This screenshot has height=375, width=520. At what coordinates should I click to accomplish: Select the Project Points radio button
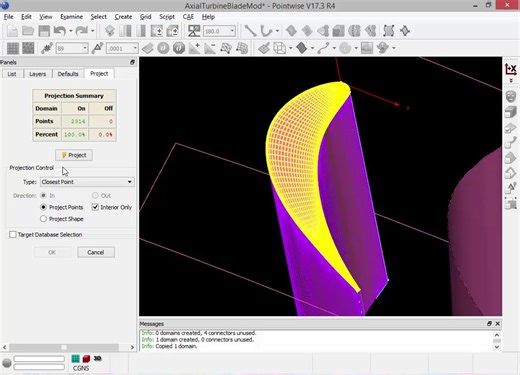[x=43, y=207]
